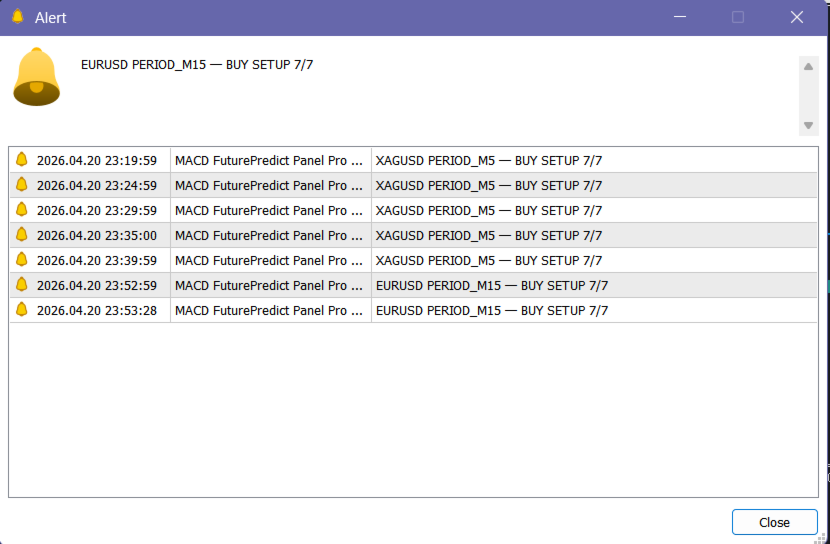The height and width of the screenshot is (544, 830).
Task: Click the message scrollbar down arrow
Action: pos(809,126)
